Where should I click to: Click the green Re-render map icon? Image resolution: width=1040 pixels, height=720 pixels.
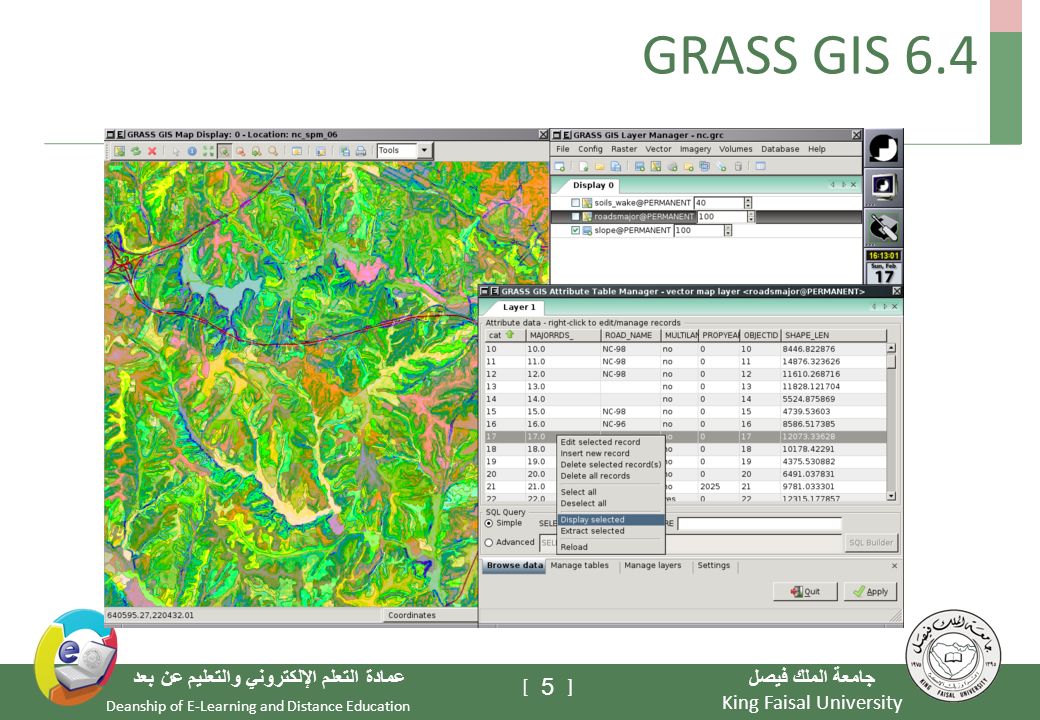(x=136, y=151)
